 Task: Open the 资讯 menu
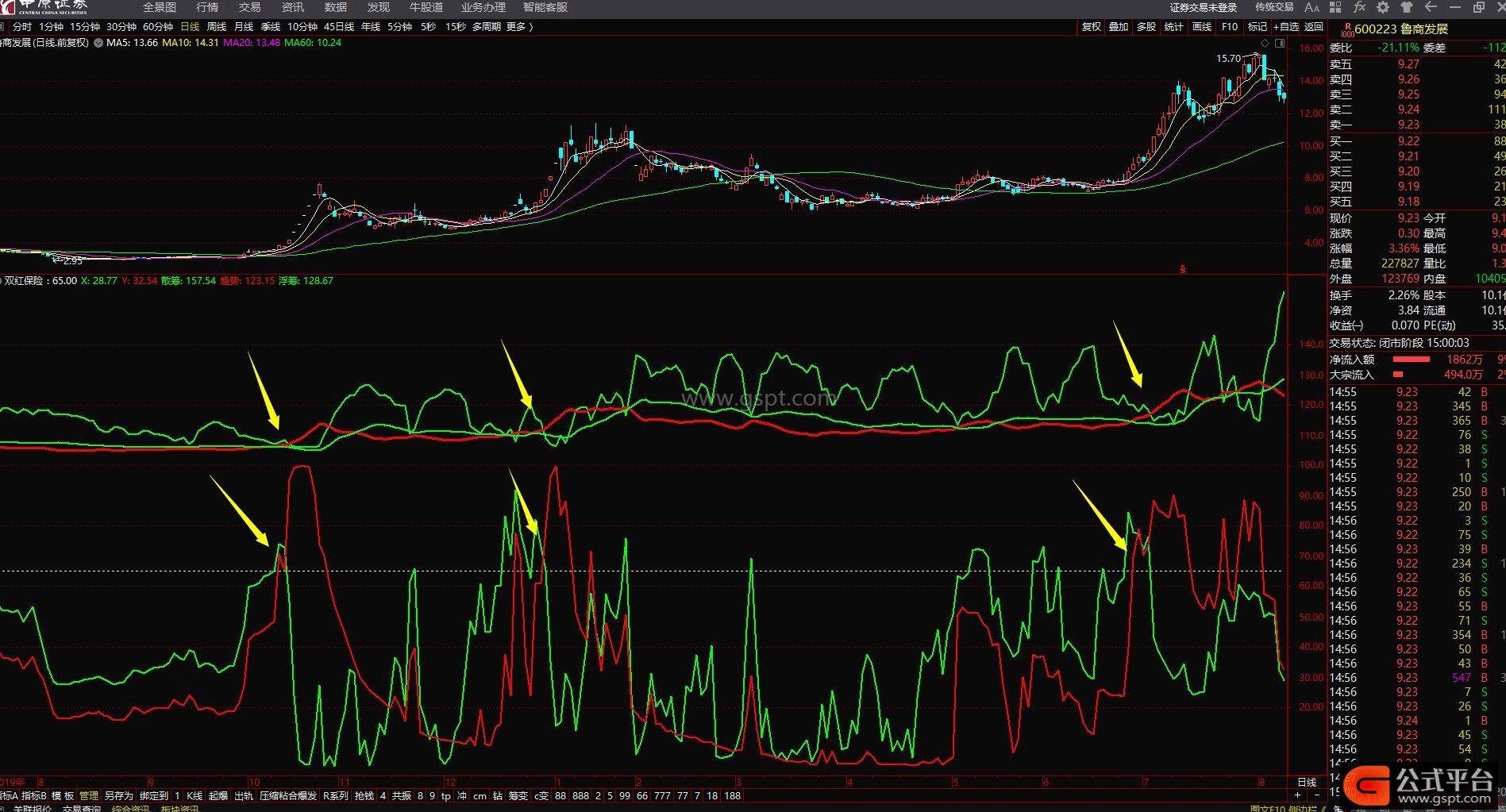(x=293, y=7)
